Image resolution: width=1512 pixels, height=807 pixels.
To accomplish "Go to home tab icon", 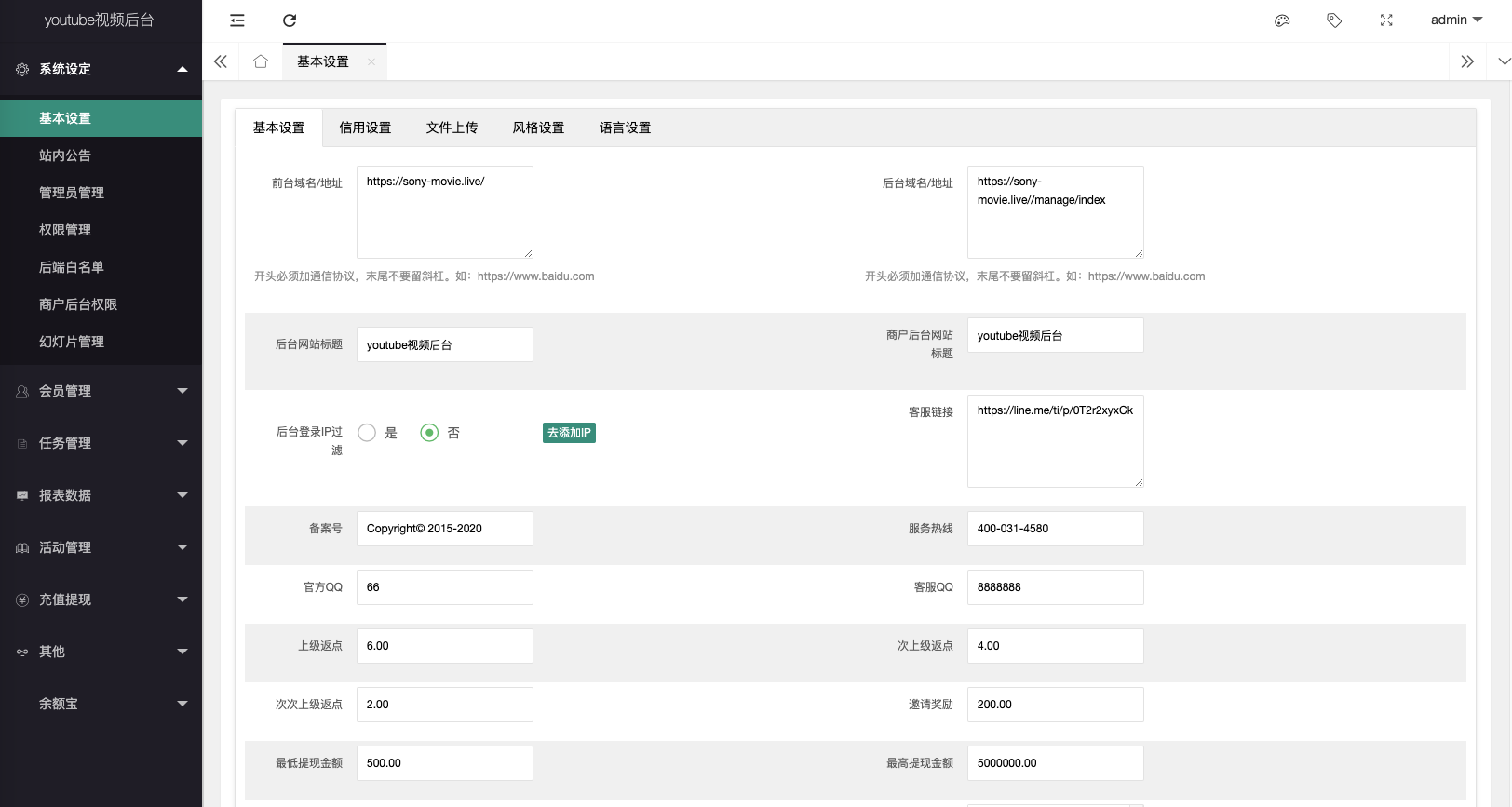I will pyautogui.click(x=261, y=61).
